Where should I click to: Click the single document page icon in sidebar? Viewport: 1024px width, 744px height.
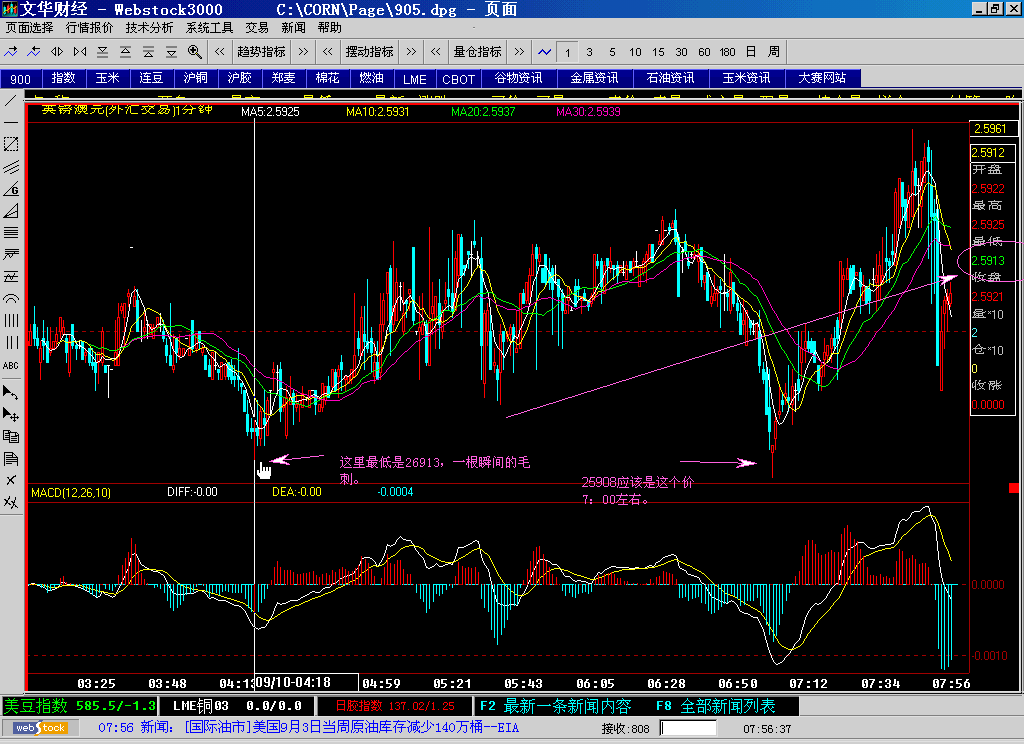(10, 459)
